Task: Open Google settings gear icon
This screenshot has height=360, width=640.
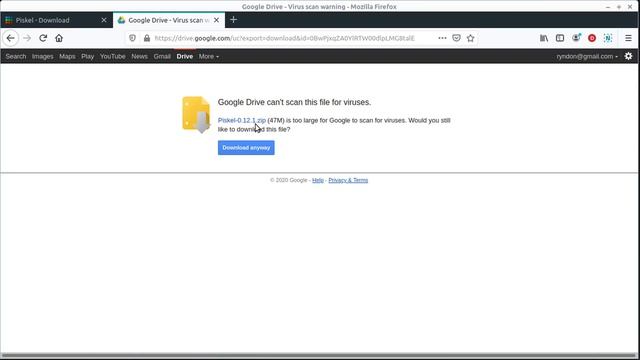Action: (629, 56)
